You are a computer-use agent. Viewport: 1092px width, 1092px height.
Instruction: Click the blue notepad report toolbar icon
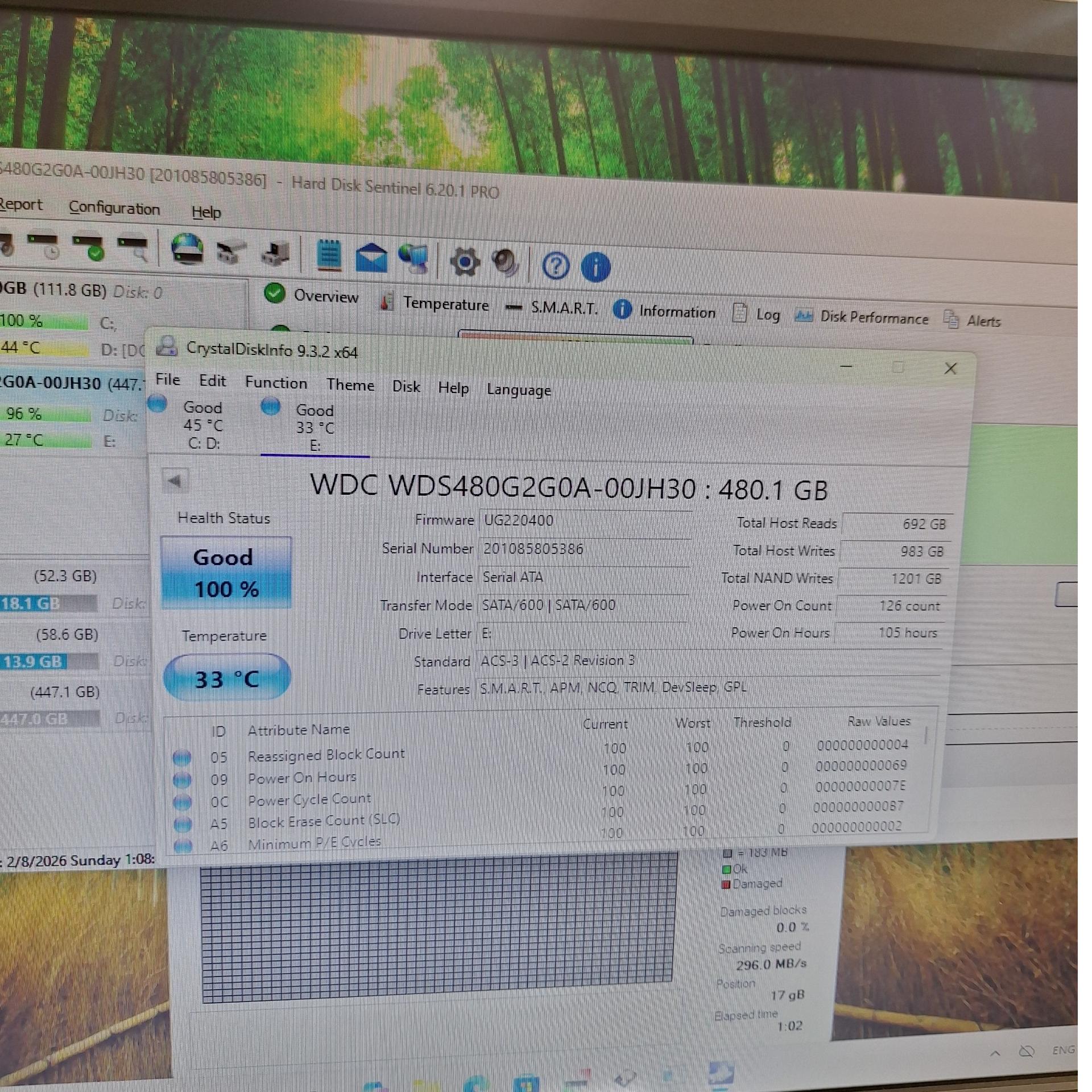click(329, 255)
